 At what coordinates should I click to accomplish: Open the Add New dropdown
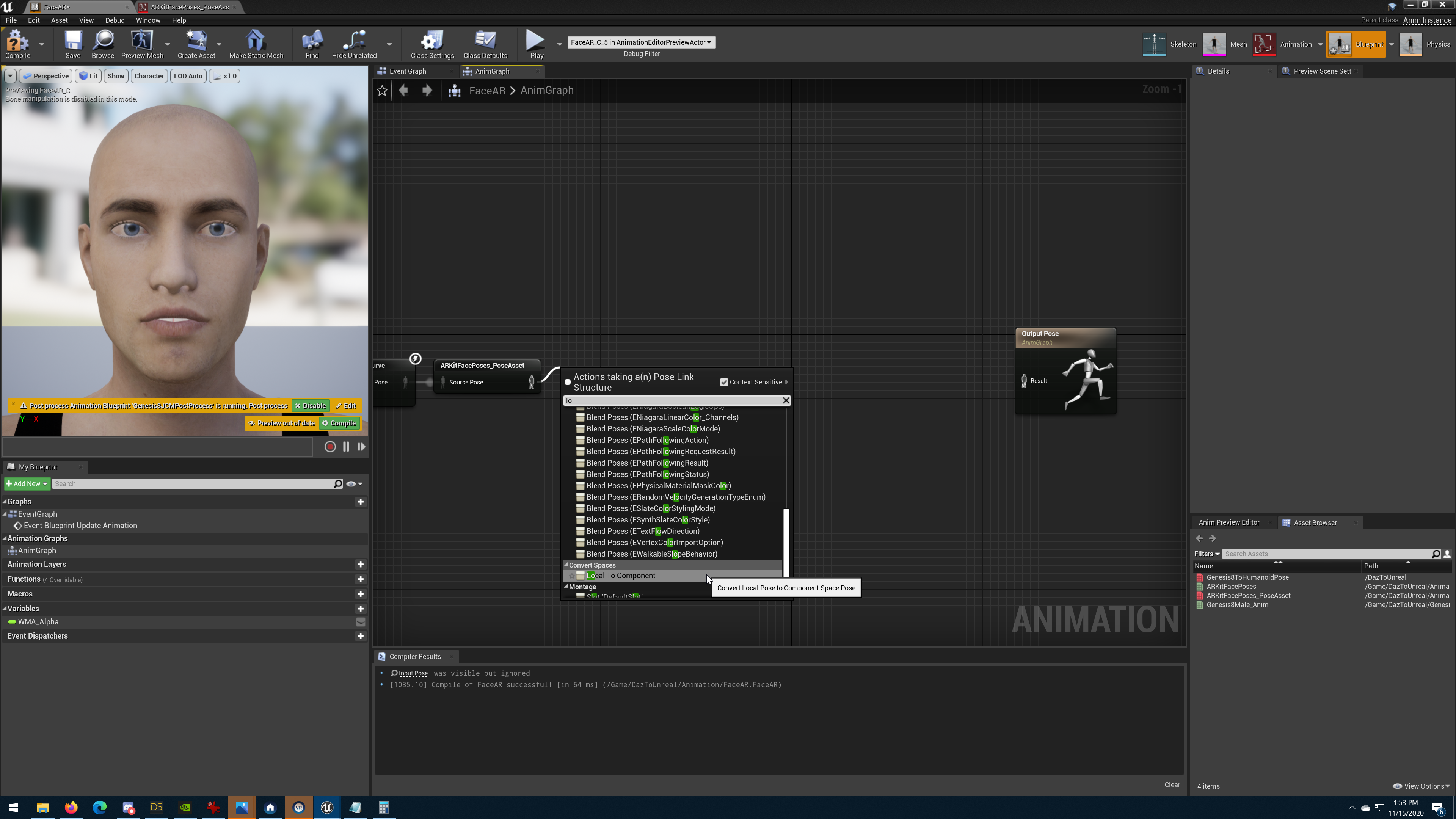pyautogui.click(x=27, y=484)
